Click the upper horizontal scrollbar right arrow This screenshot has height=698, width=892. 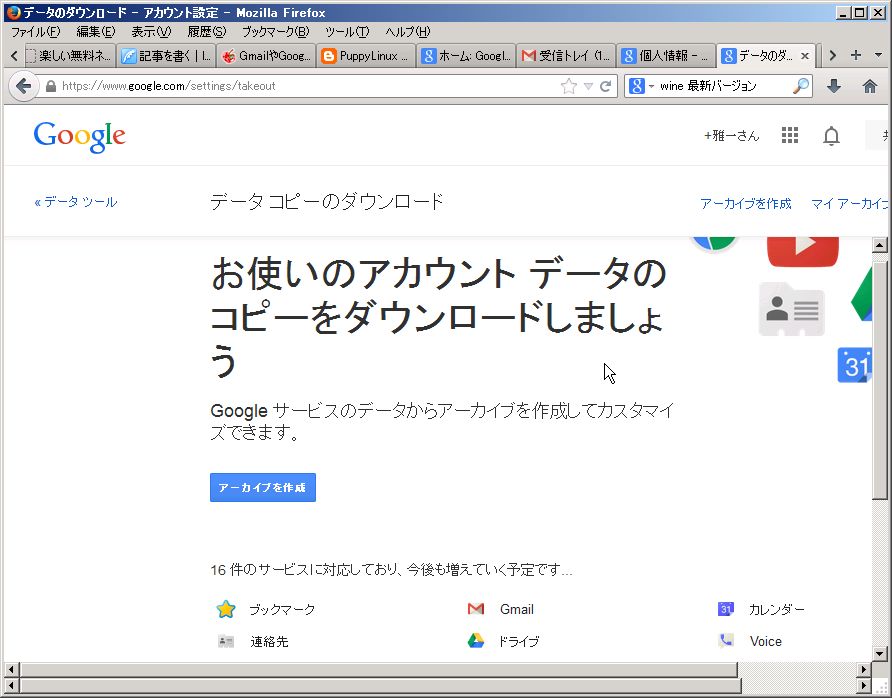point(864,669)
